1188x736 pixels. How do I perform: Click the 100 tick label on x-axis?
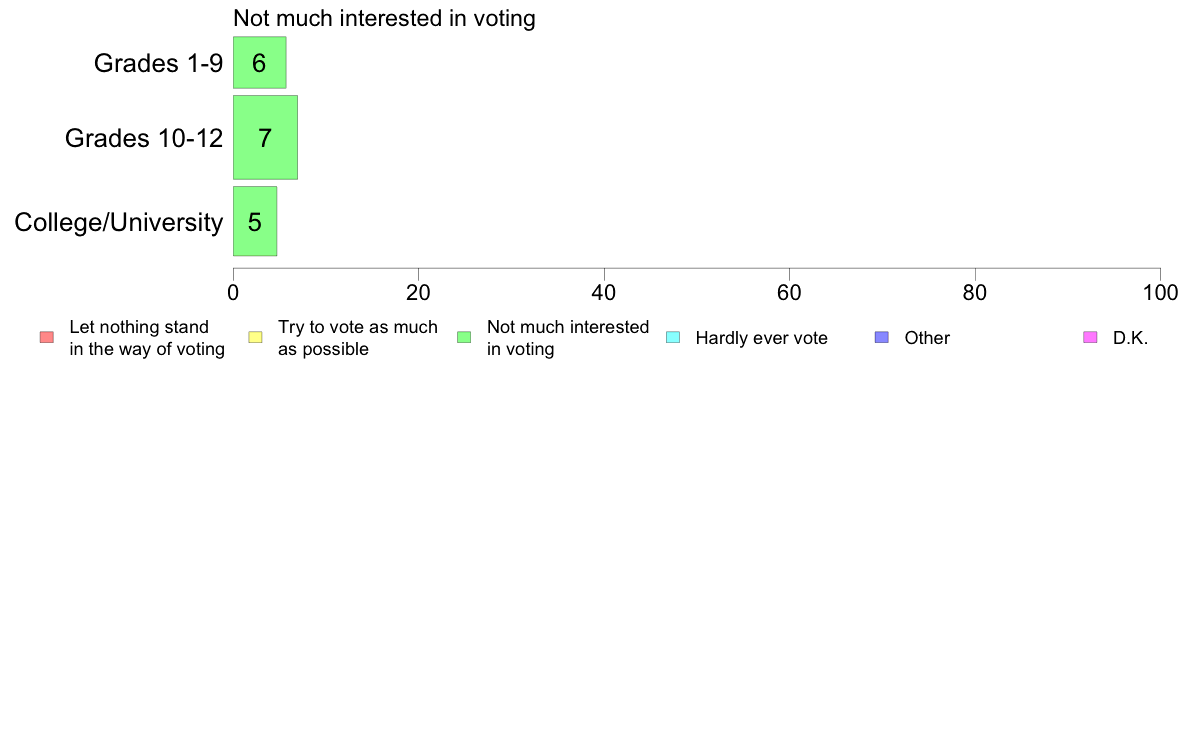point(1159,292)
